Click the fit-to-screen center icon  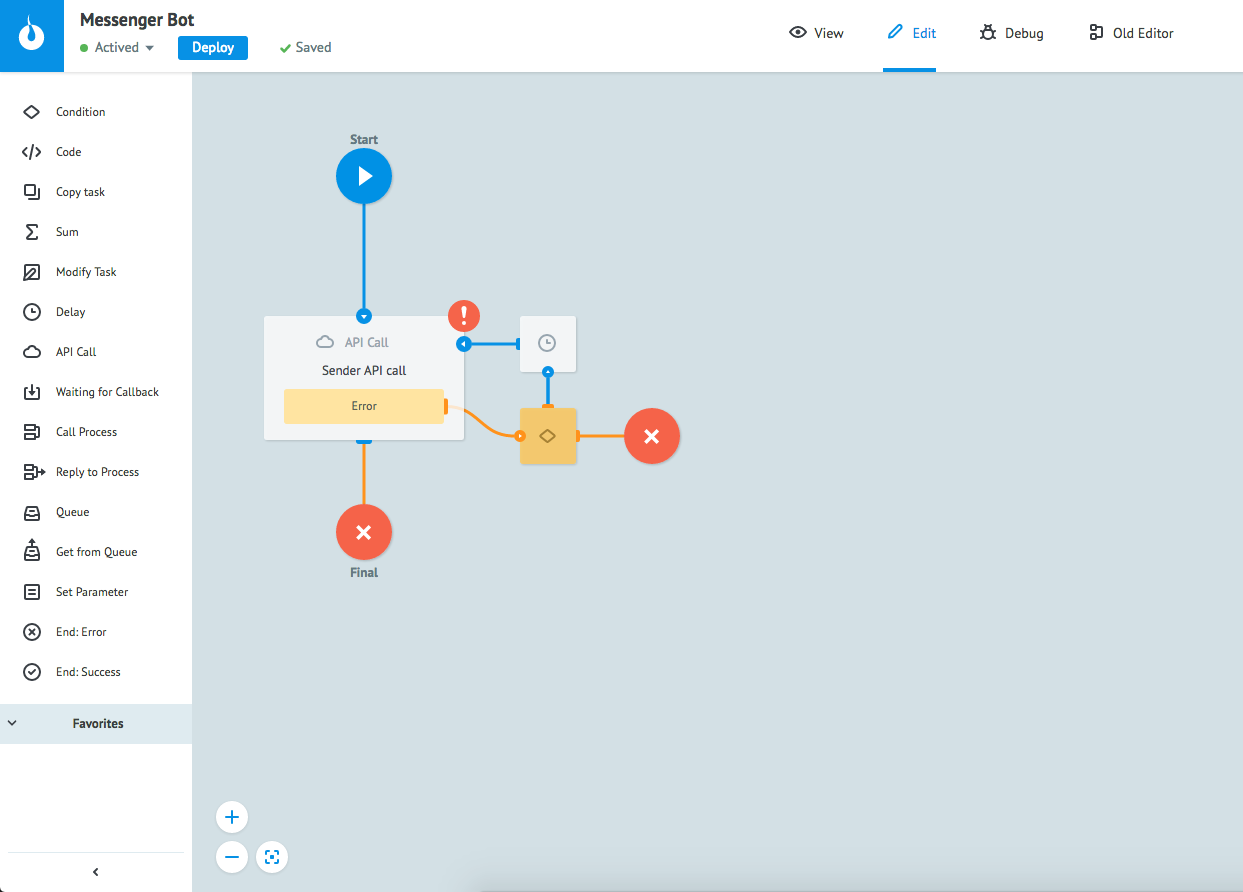(272, 857)
